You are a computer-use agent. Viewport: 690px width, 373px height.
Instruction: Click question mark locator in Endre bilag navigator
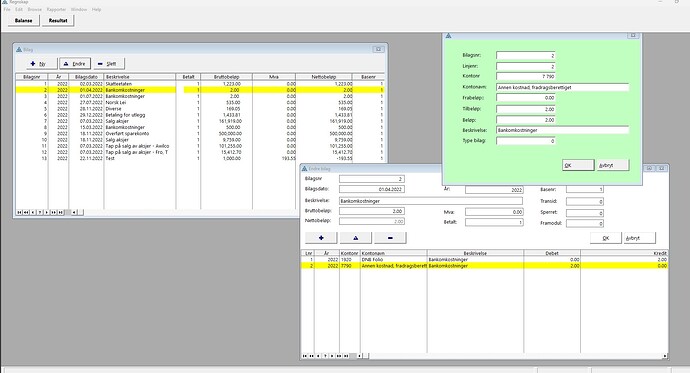click(x=325, y=356)
